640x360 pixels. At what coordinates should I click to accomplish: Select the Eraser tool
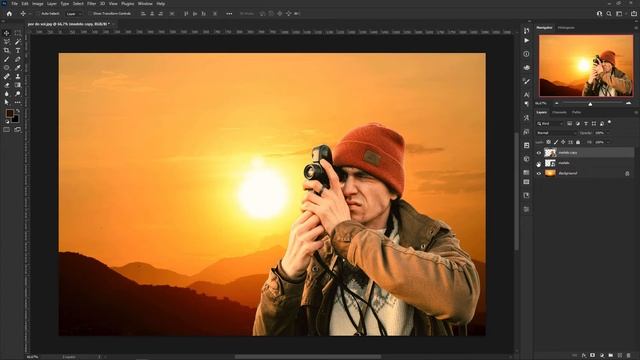pos(7,85)
